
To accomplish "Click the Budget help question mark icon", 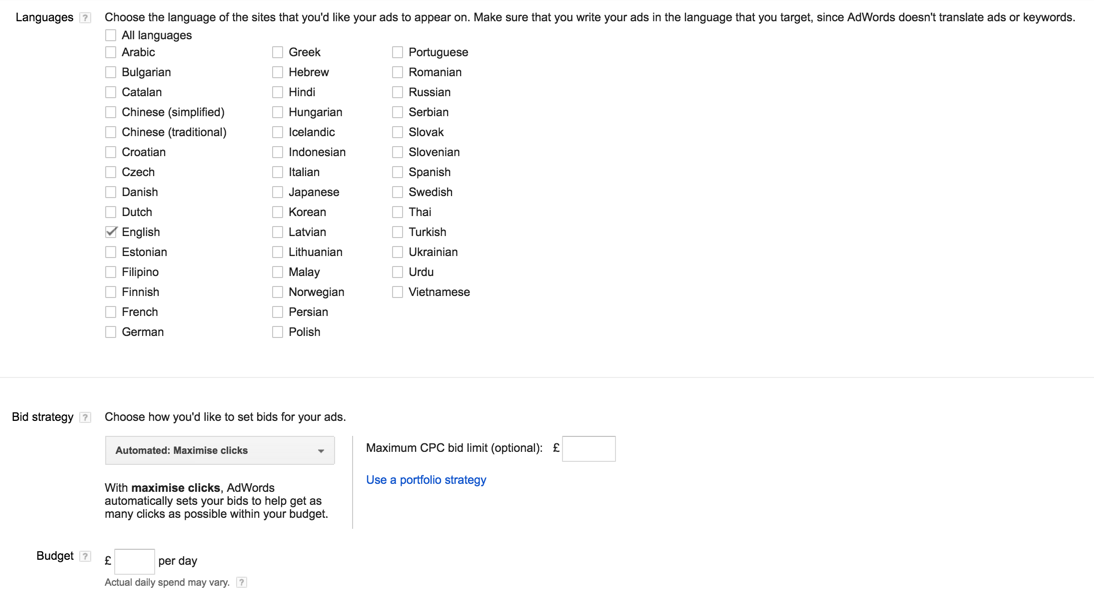I will click(85, 557).
